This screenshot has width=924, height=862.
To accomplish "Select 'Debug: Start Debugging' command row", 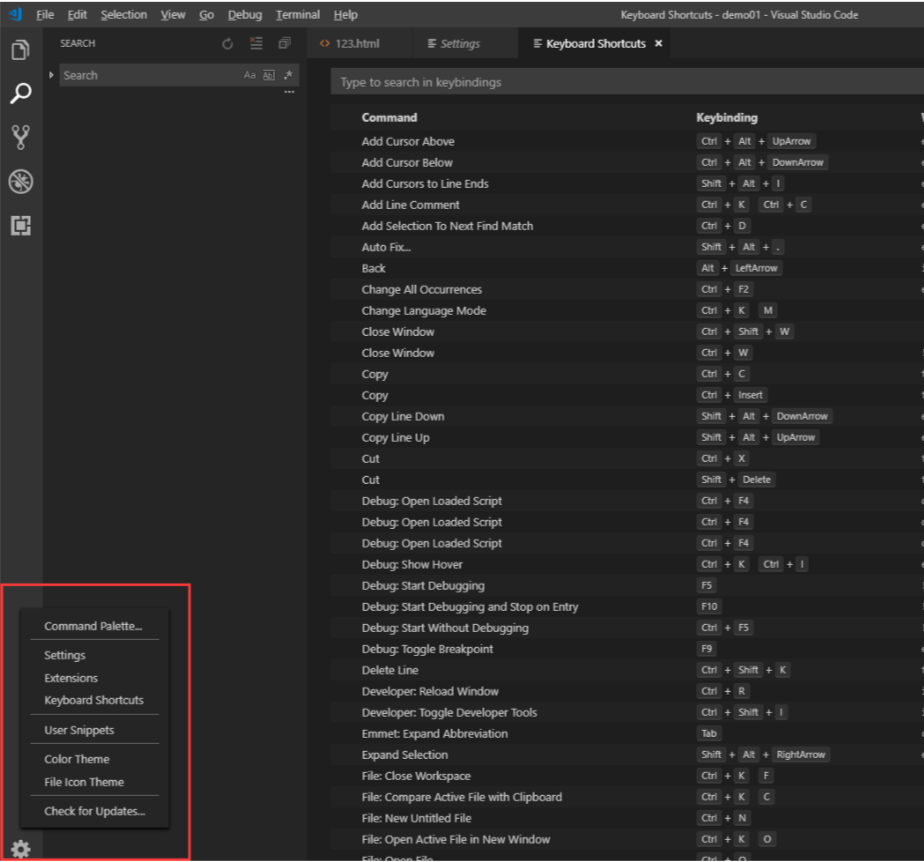I will (627, 586).
